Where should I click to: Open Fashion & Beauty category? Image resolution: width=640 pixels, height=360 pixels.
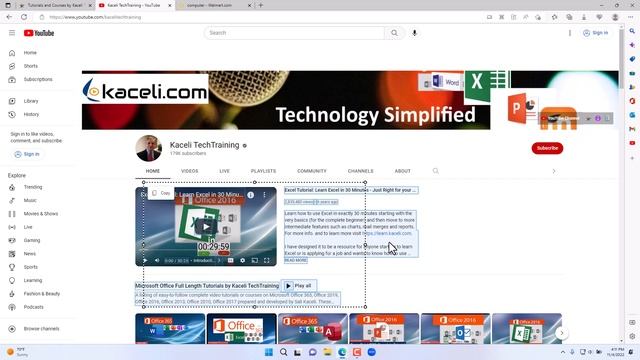[x=41, y=294]
